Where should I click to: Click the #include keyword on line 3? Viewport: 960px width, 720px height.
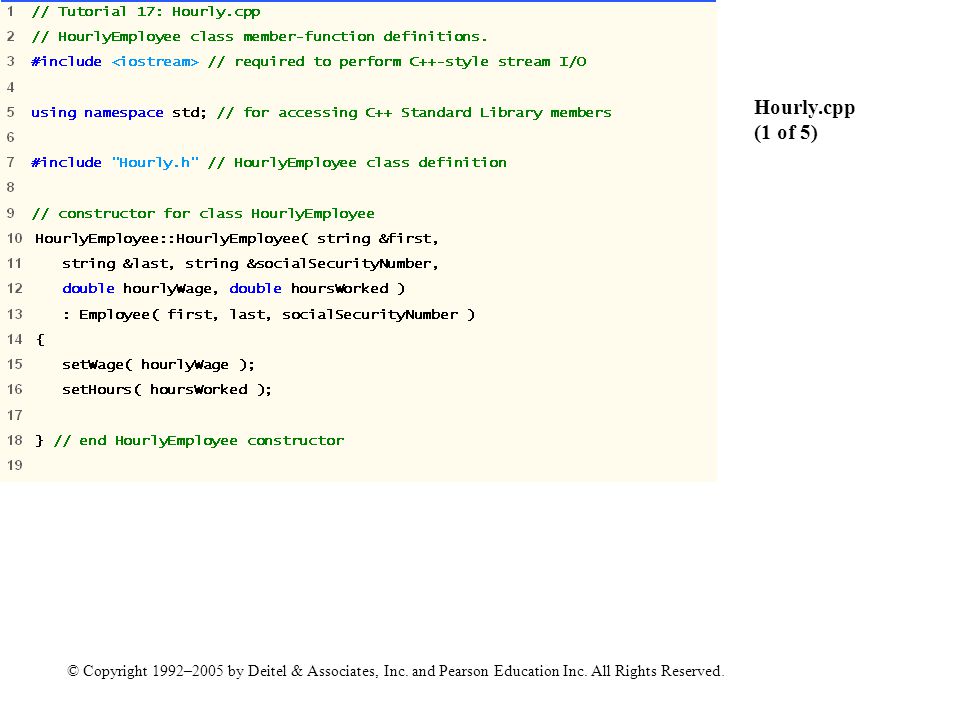66,62
